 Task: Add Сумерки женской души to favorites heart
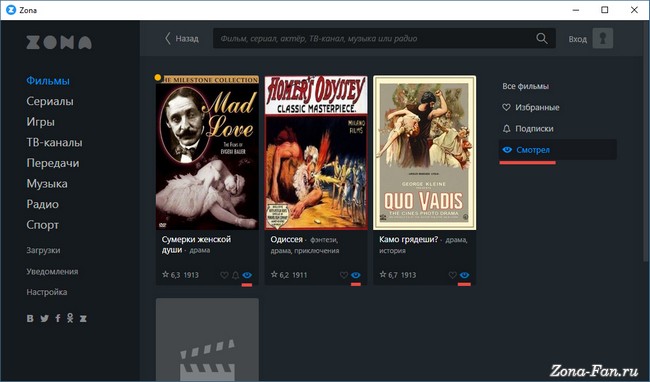point(224,275)
